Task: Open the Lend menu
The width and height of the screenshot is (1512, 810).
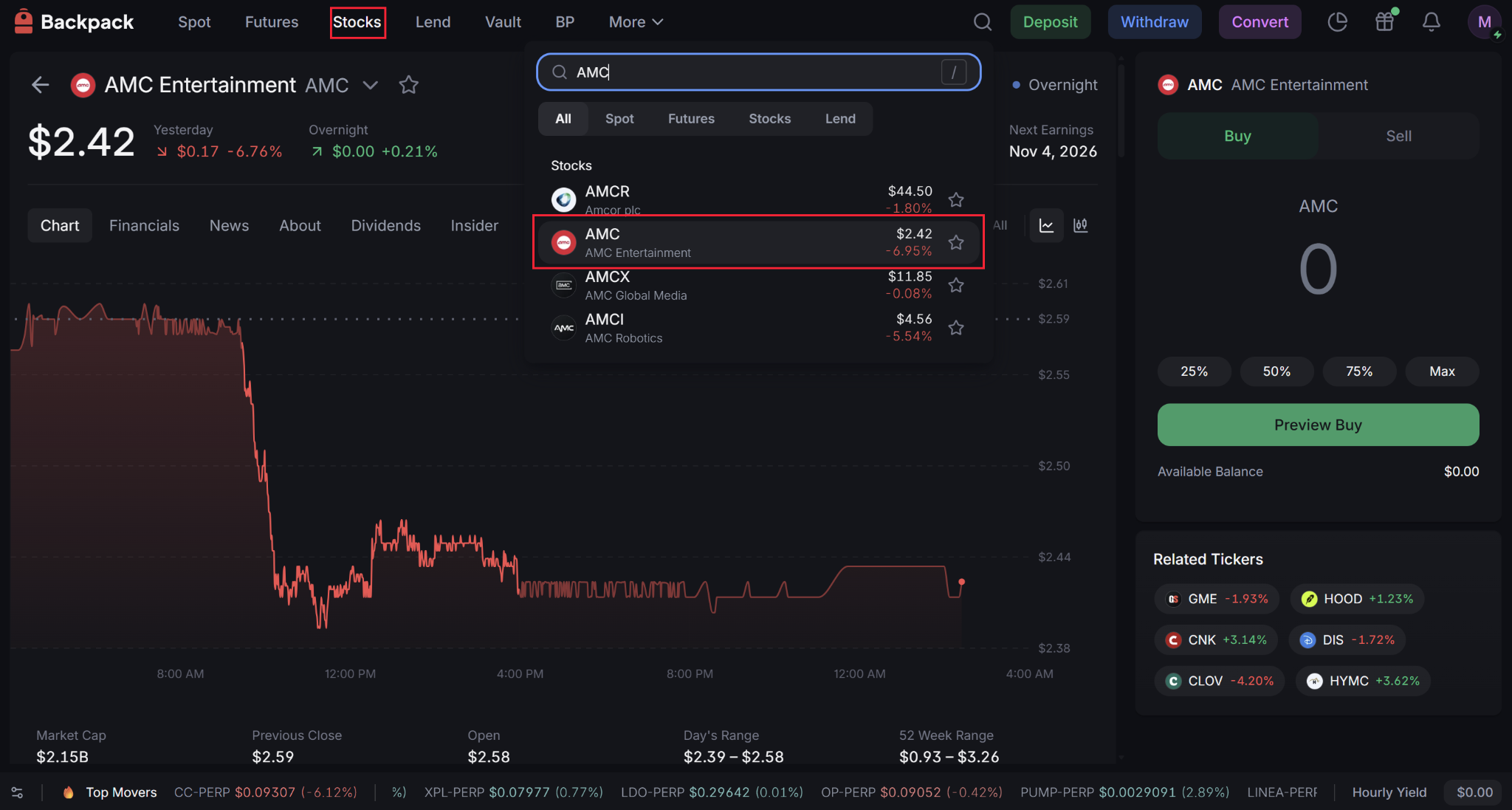Action: coord(433,22)
